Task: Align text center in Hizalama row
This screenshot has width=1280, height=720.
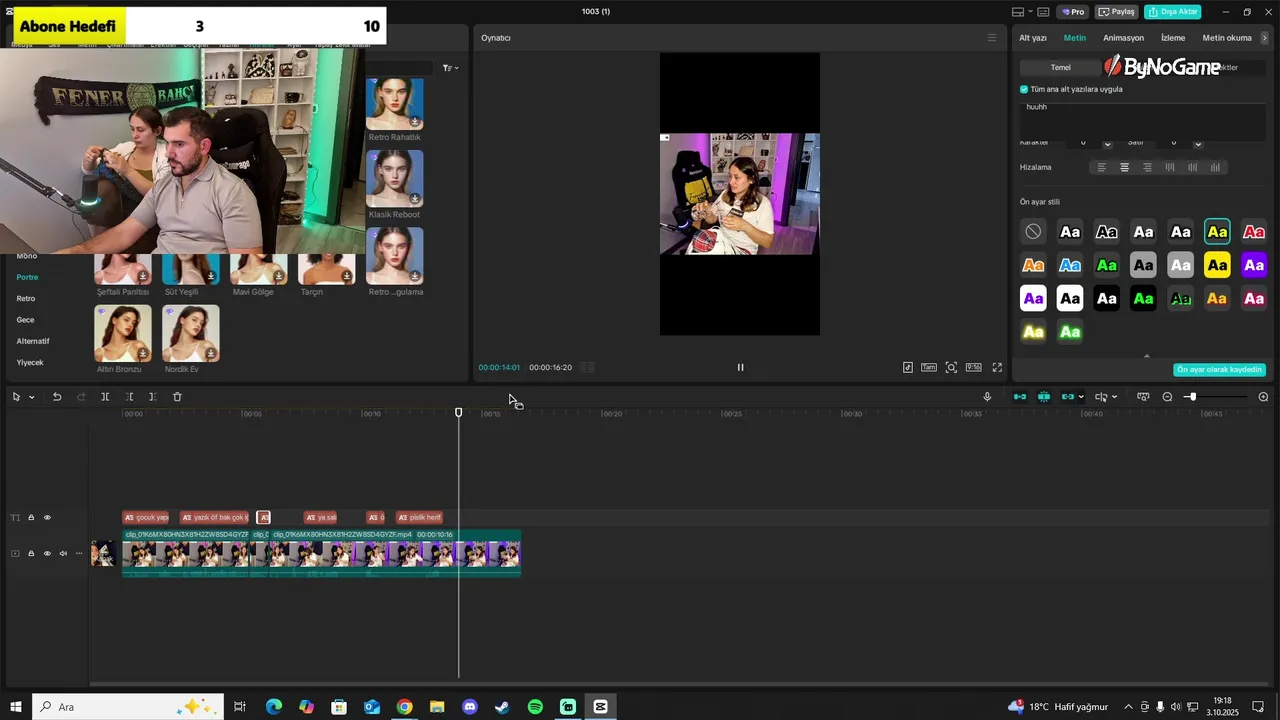Action: (x=1124, y=167)
